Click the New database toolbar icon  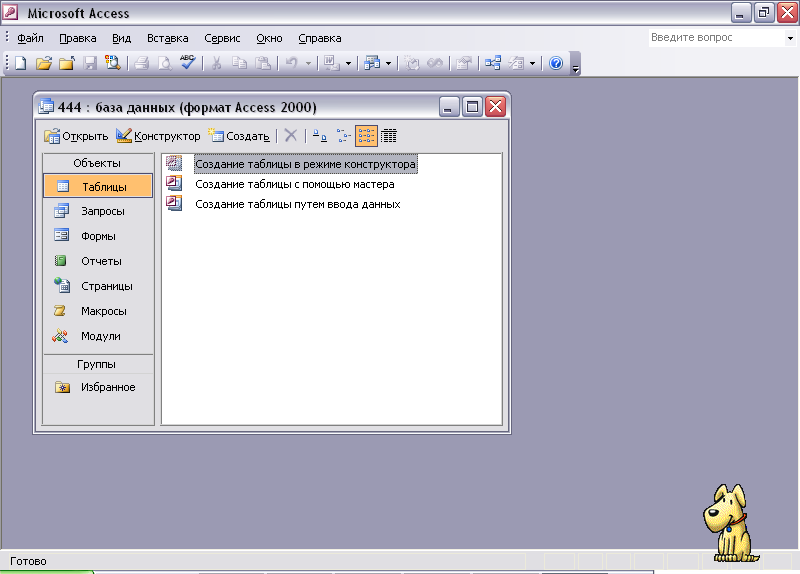coord(21,63)
